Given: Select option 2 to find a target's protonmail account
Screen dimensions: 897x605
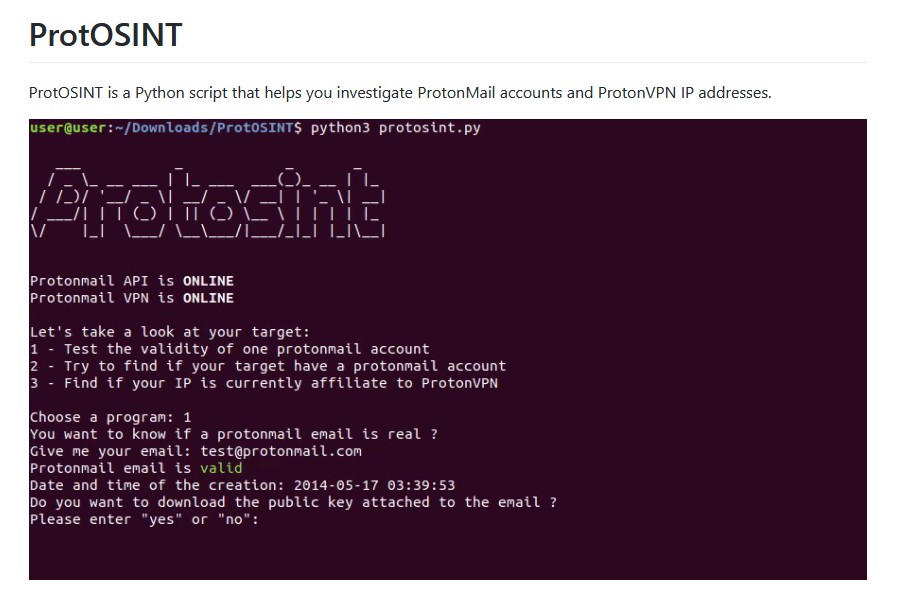Looking at the screenshot, I should (x=267, y=366).
